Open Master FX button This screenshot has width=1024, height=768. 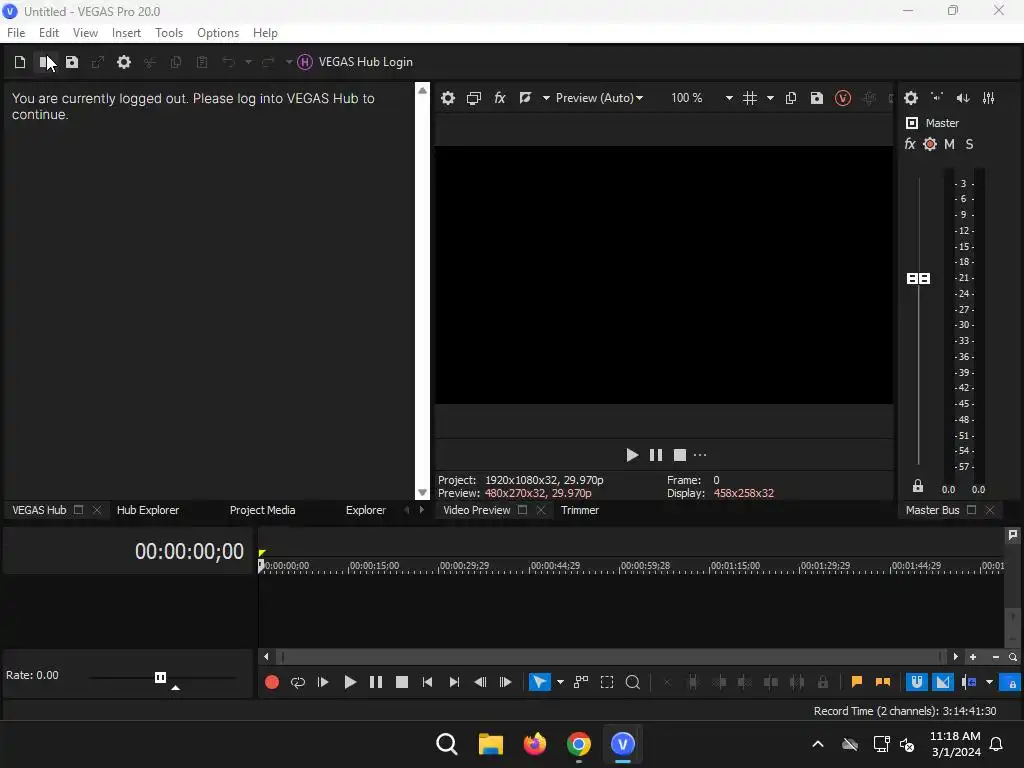[x=910, y=144]
